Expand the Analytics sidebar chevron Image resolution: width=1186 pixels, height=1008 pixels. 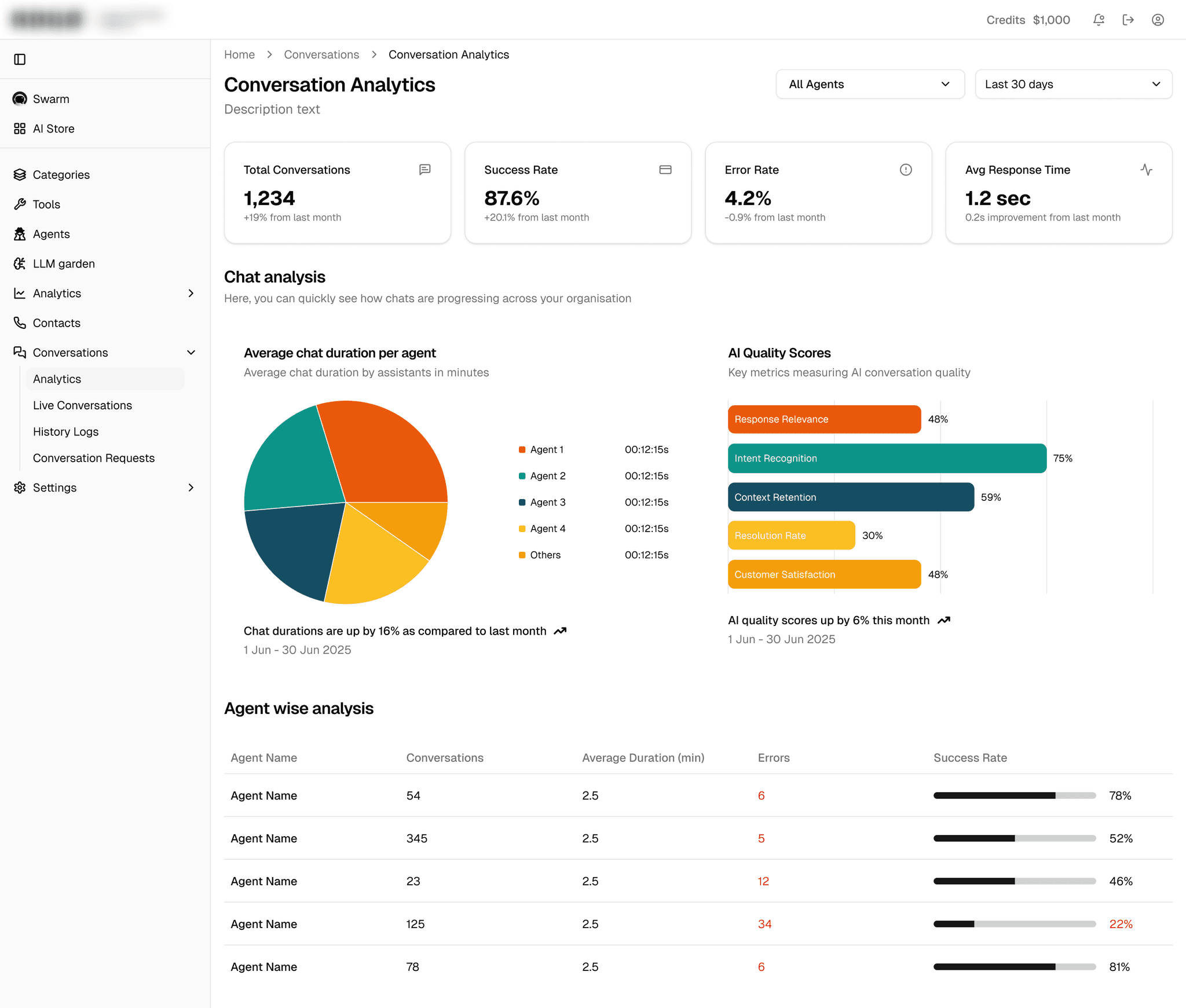tap(191, 294)
